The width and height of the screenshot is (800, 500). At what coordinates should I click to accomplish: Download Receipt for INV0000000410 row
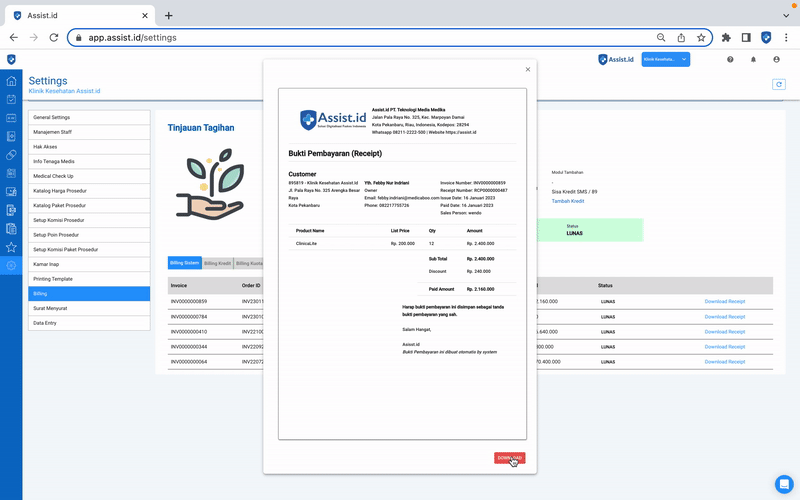pos(724,332)
